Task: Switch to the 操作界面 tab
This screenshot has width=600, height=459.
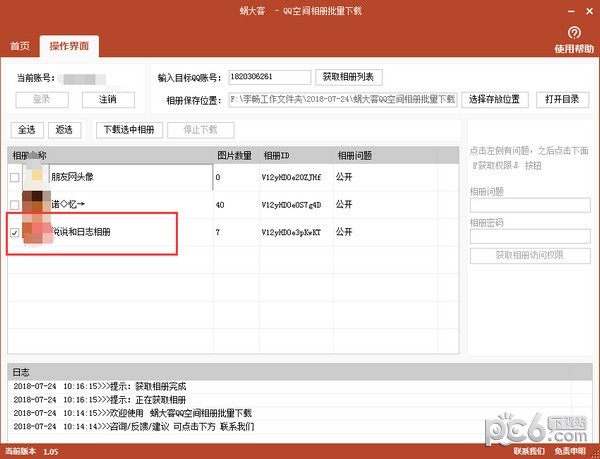Action: [69, 46]
